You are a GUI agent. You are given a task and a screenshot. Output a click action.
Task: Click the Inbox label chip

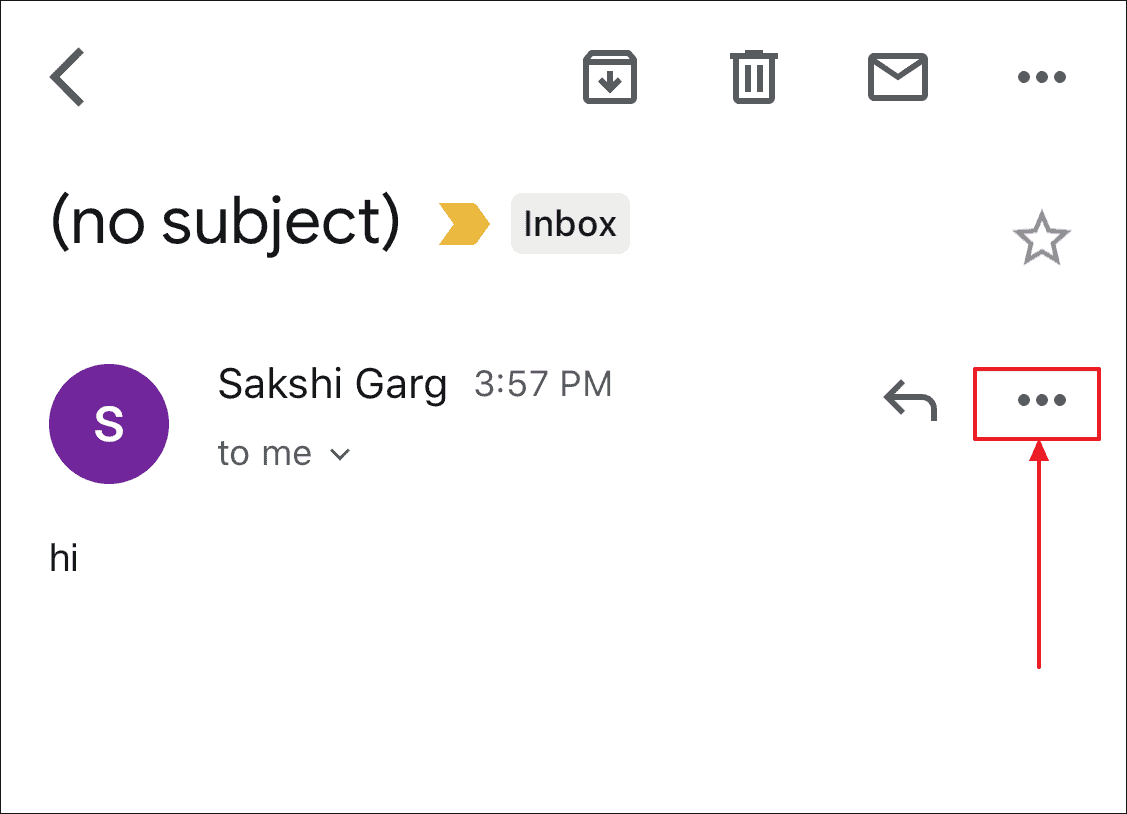point(570,223)
